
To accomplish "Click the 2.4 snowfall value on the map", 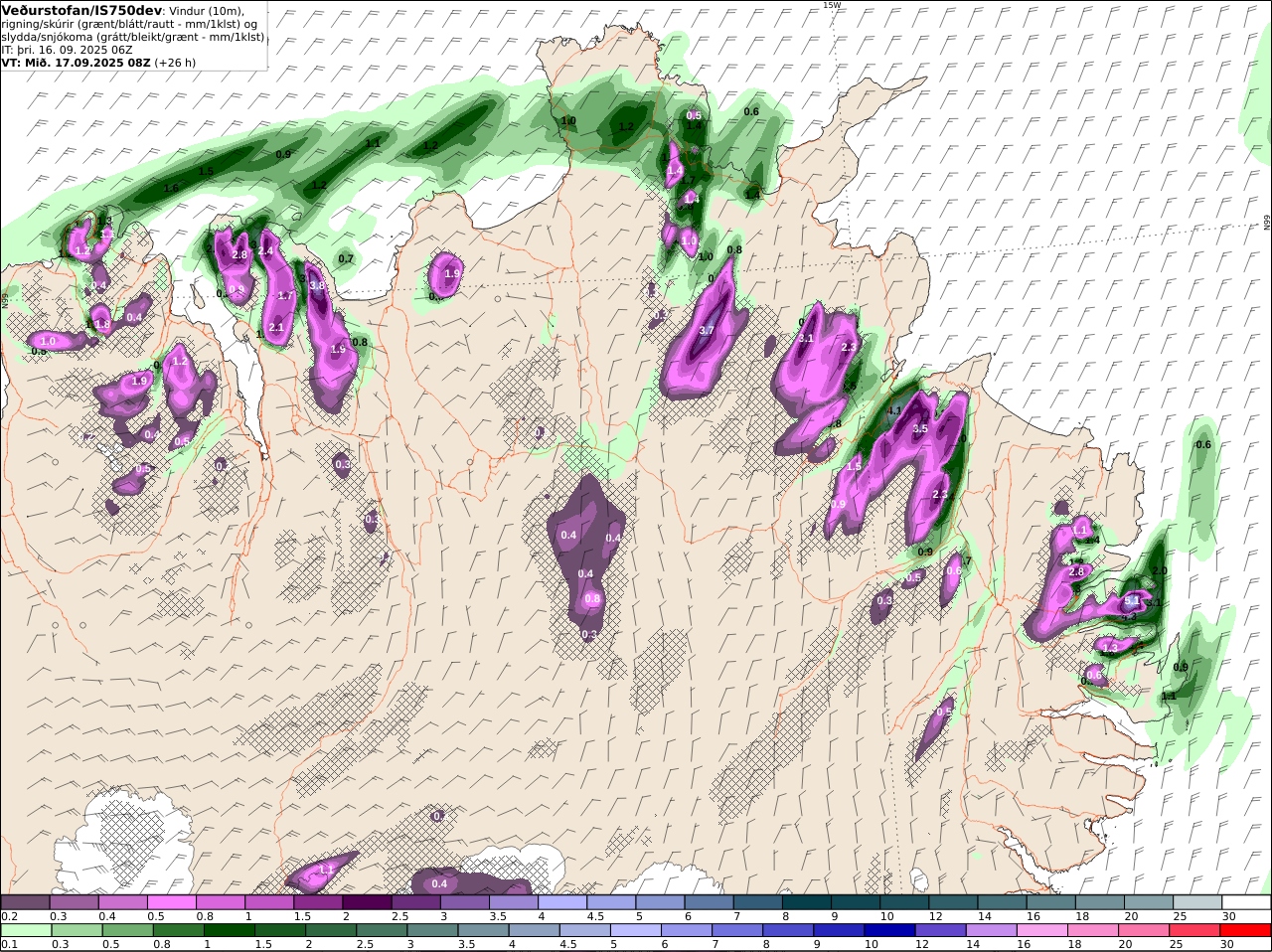I will 265,251.
